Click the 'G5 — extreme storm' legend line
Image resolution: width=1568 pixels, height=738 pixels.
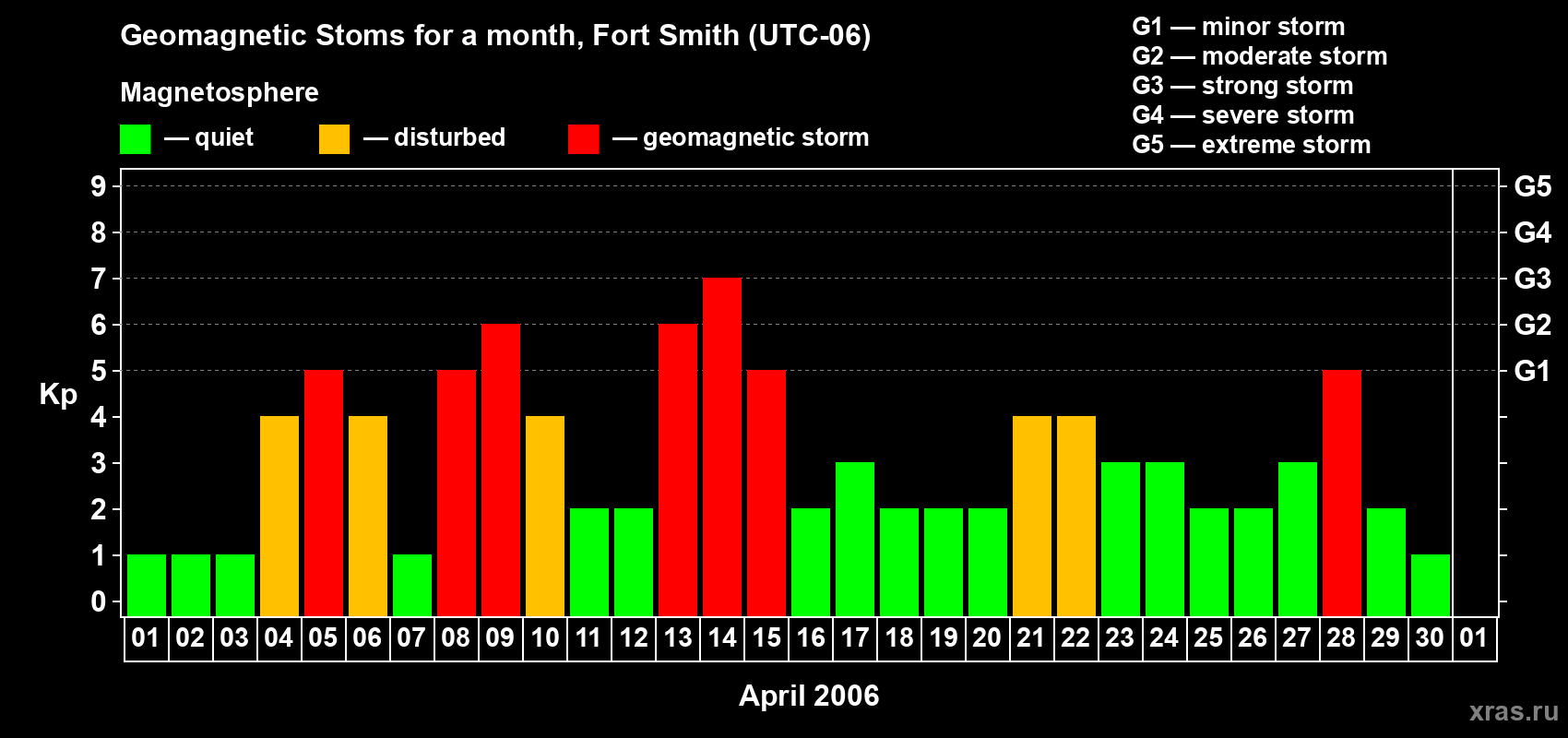[x=1252, y=145]
